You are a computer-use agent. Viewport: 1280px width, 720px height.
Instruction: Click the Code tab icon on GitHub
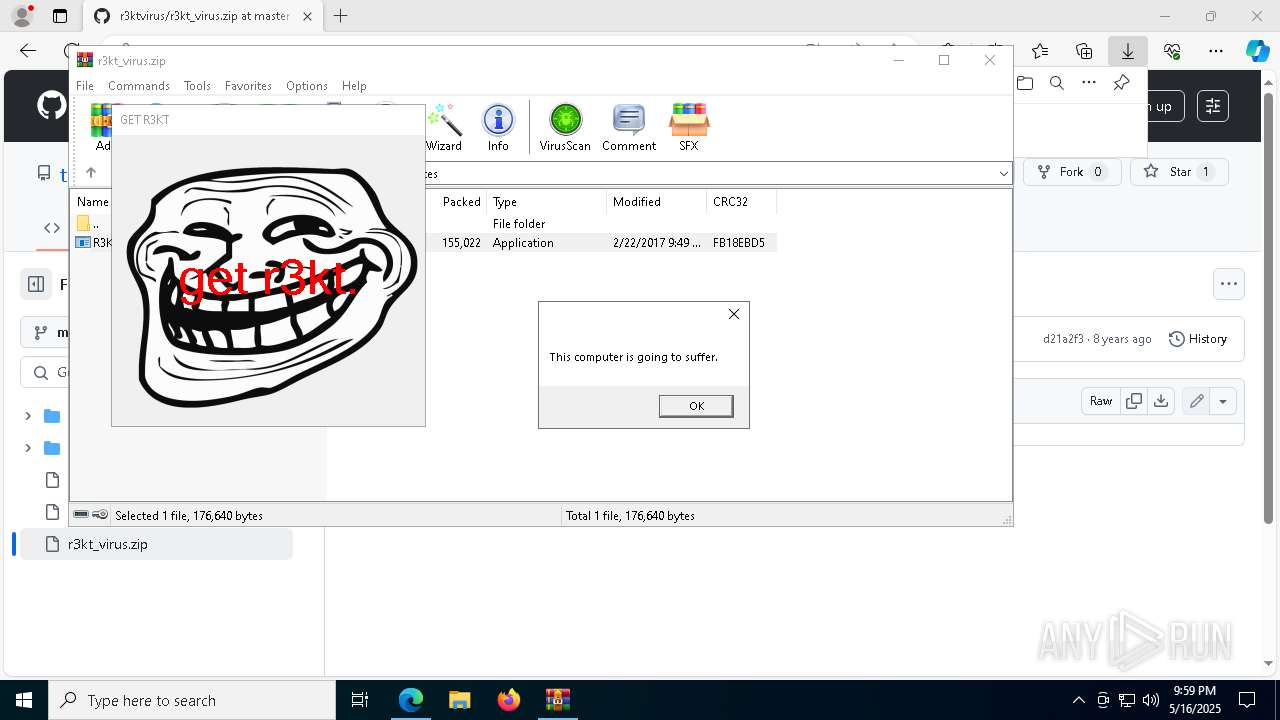pyautogui.click(x=52, y=228)
